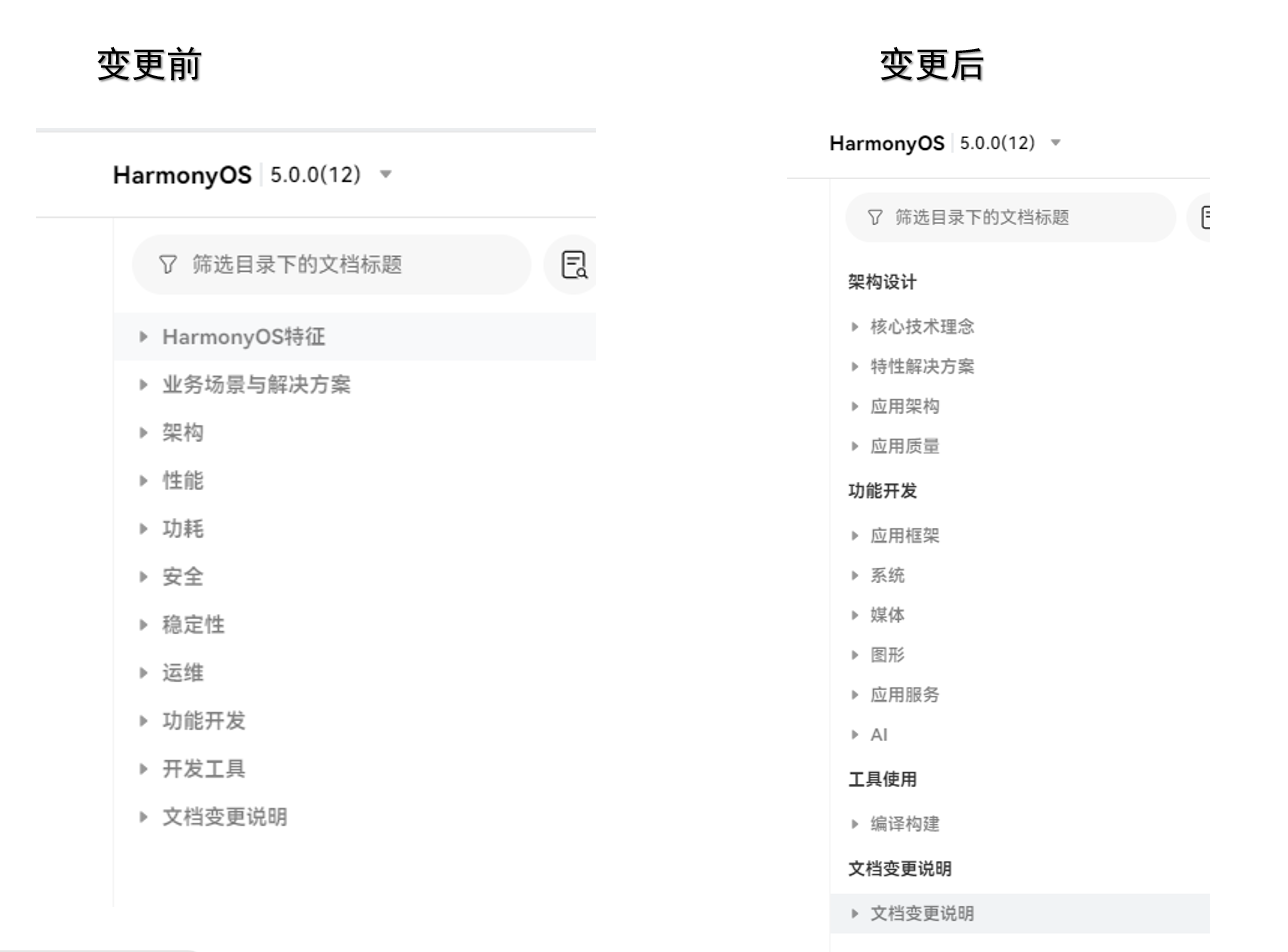Select the 运维 entry
Image resolution: width=1288 pixels, height=952 pixels.
(x=183, y=673)
